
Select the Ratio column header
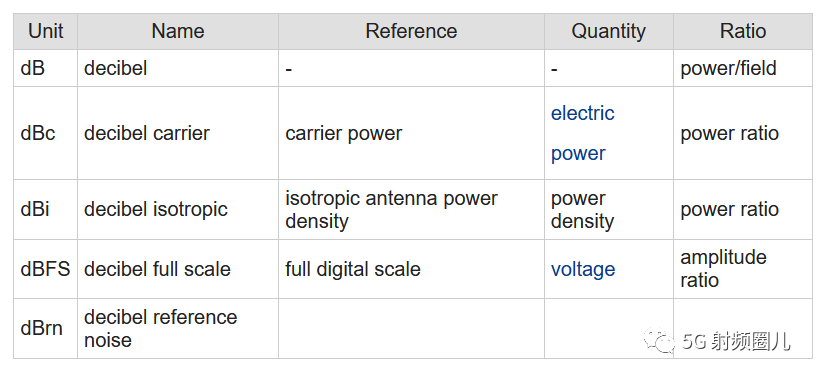coord(743,32)
